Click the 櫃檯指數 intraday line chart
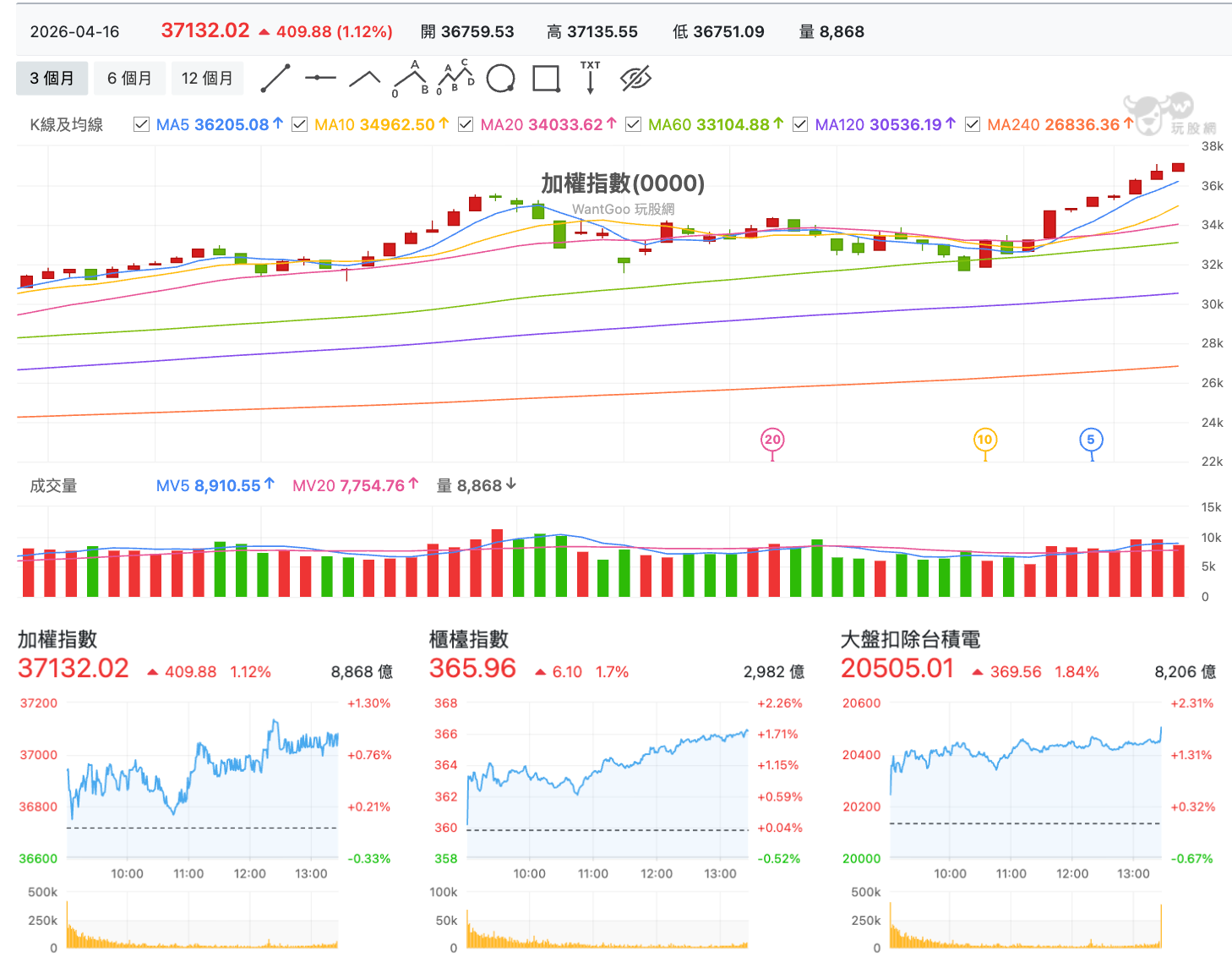The width and height of the screenshot is (1232, 968). tap(608, 781)
